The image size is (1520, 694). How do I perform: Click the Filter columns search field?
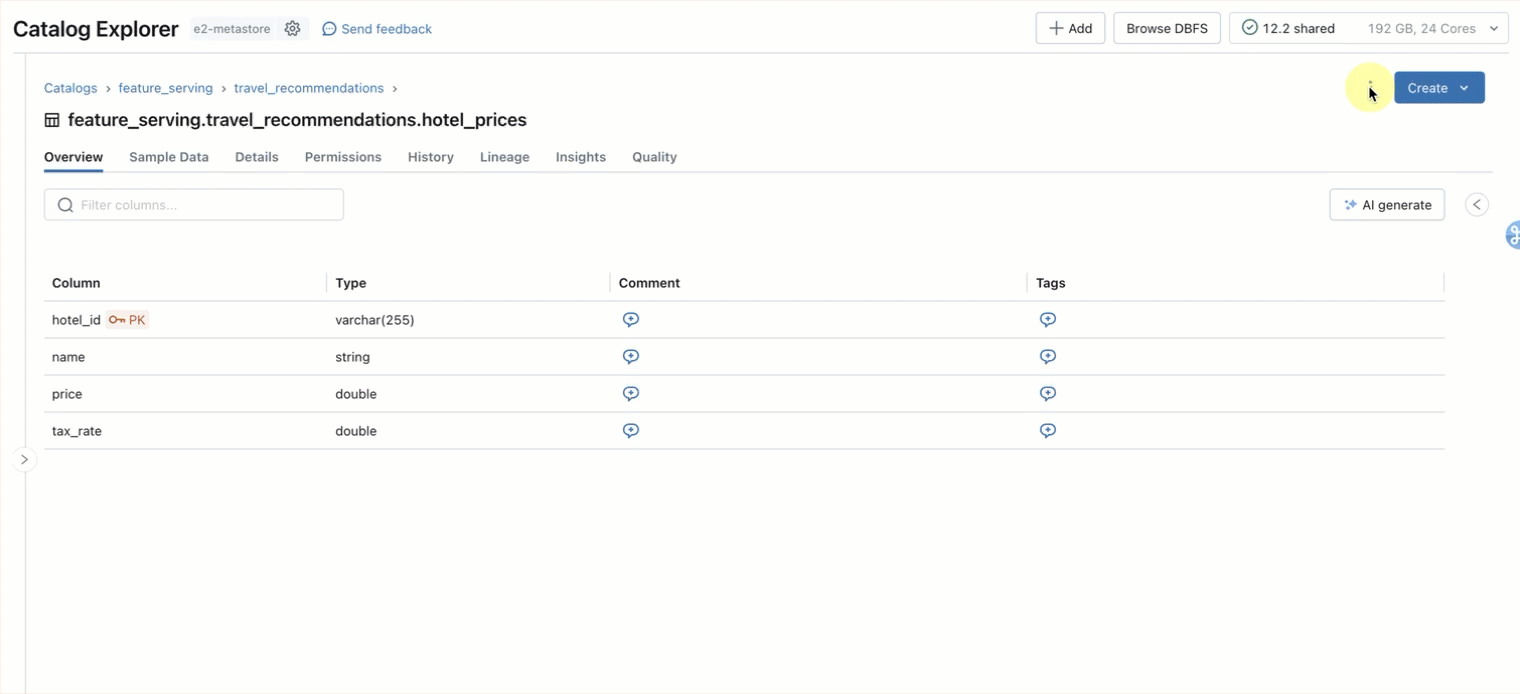point(193,204)
